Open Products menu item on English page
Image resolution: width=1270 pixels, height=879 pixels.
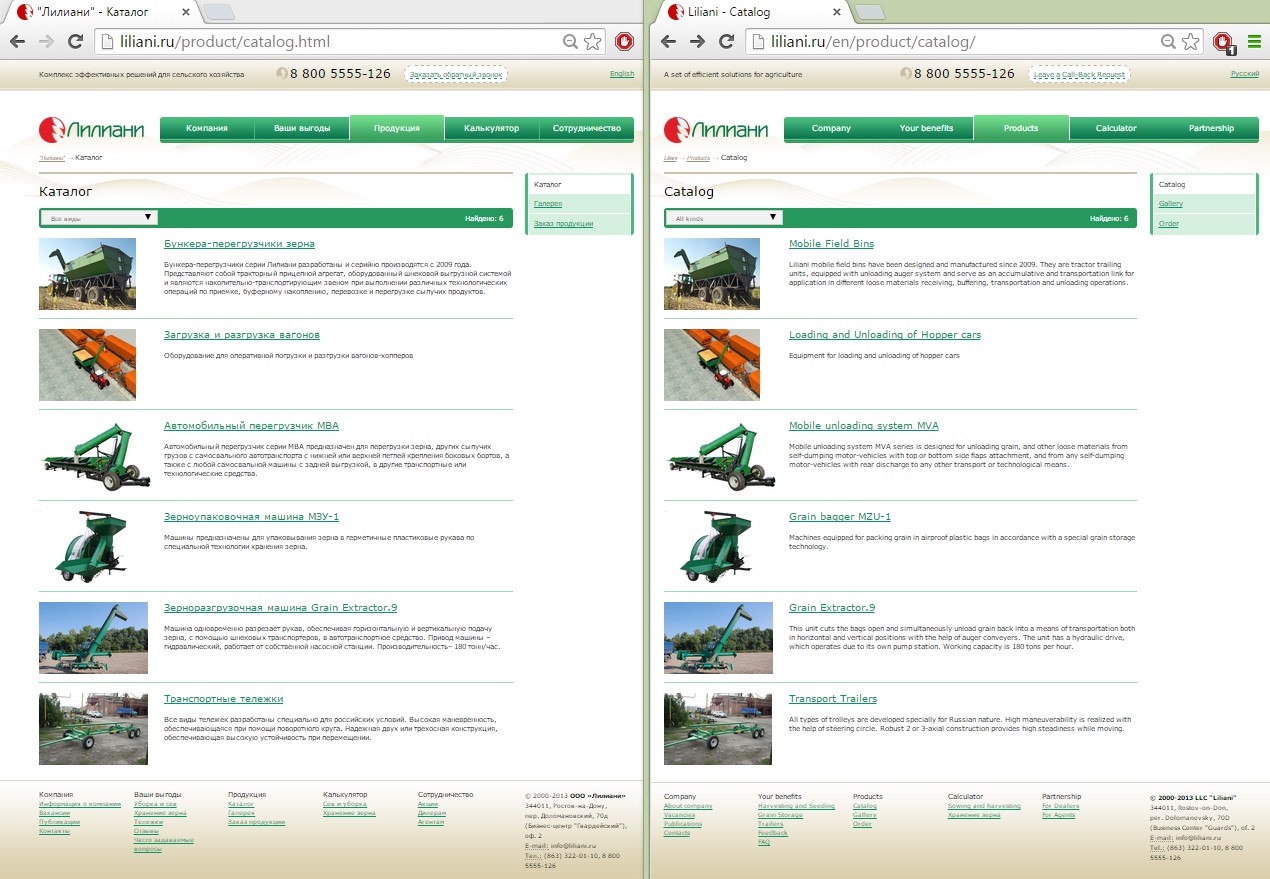[1021, 128]
